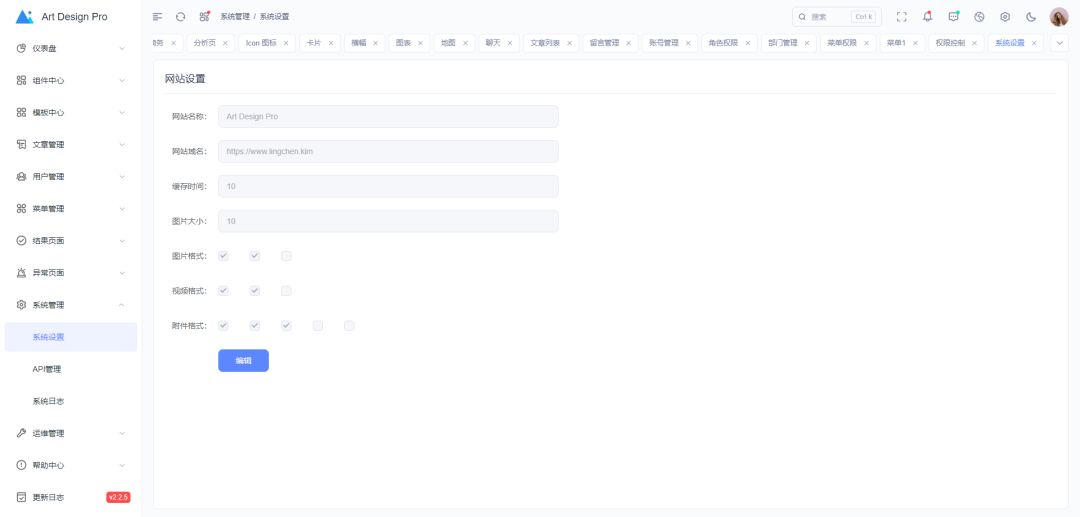Collapse the sidebar with the menu fold icon
Viewport: 1080px width, 517px height.
click(158, 17)
